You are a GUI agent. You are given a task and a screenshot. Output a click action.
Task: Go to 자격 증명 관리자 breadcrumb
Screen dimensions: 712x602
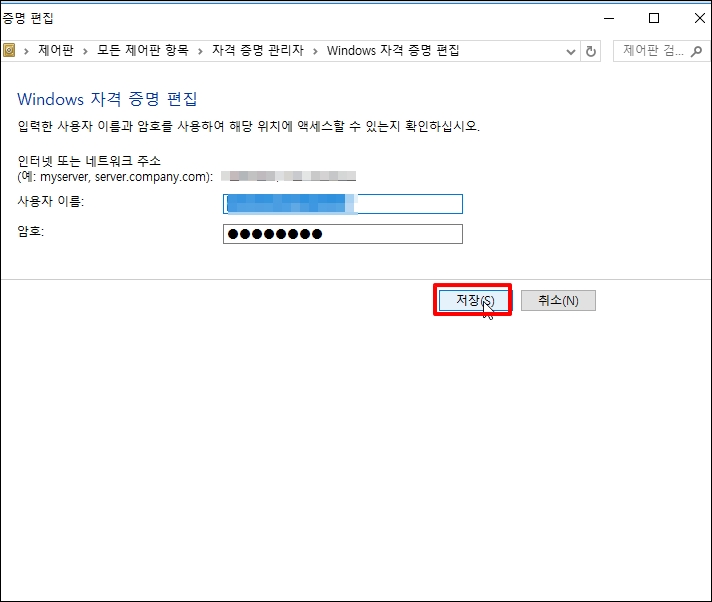258,50
